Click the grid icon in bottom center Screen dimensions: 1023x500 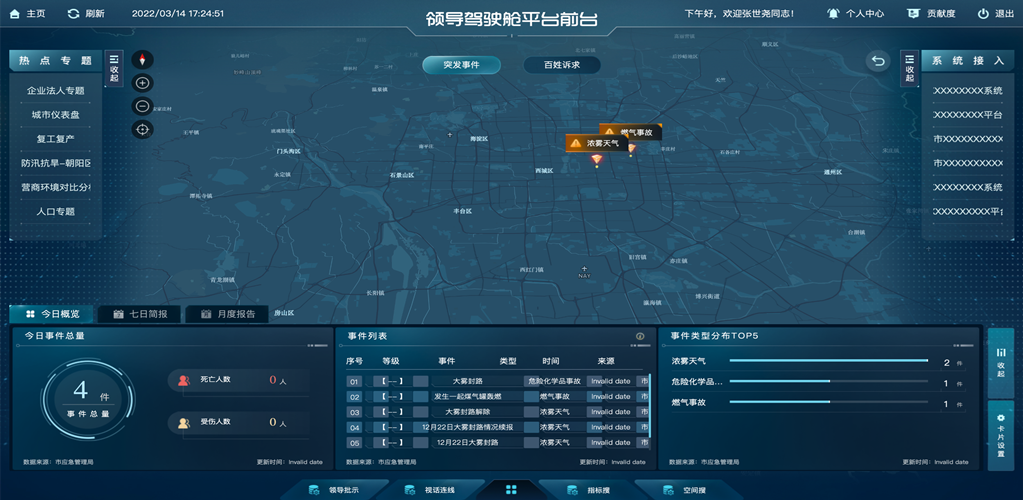tap(511, 490)
